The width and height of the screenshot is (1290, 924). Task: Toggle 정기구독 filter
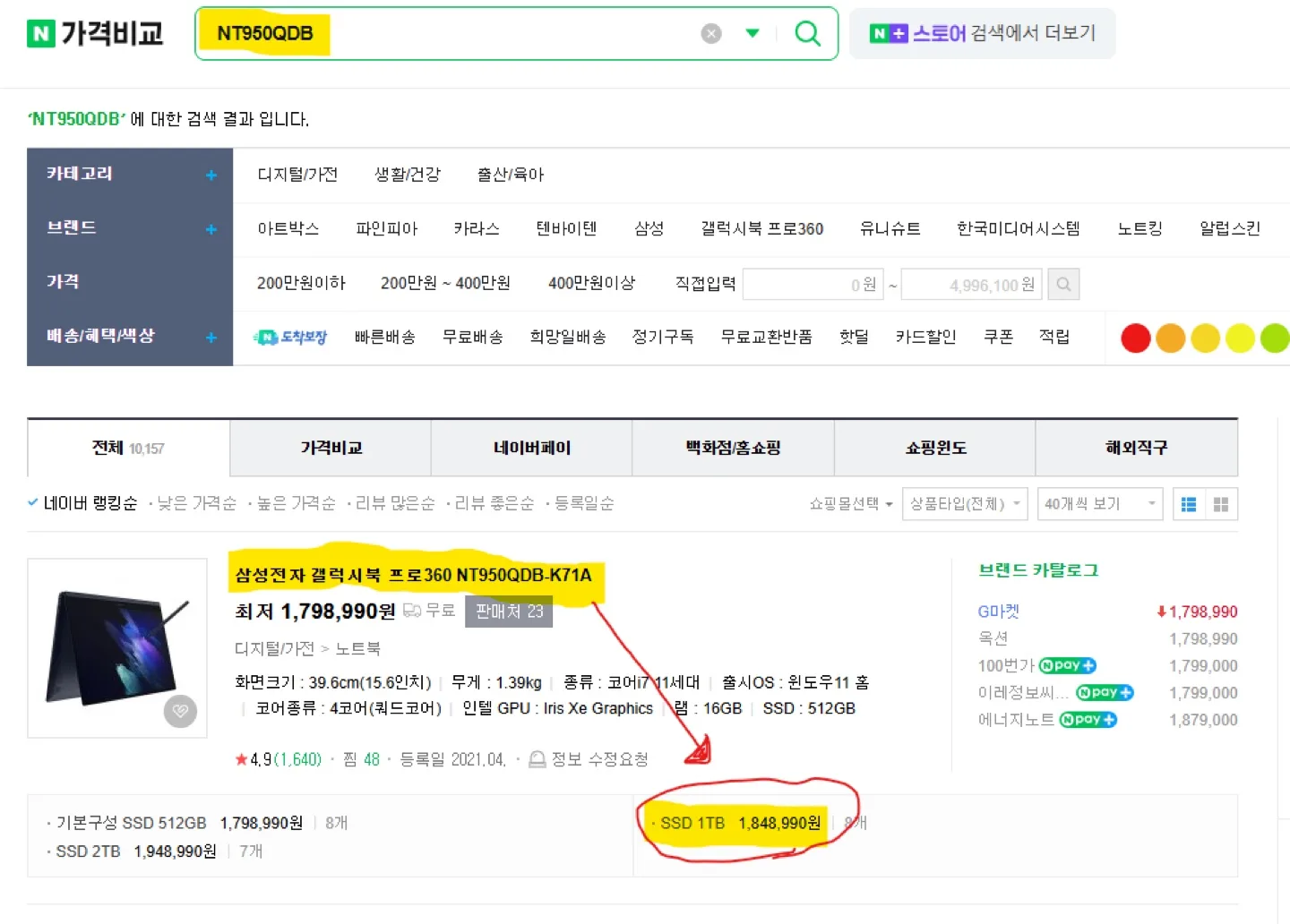click(x=663, y=338)
